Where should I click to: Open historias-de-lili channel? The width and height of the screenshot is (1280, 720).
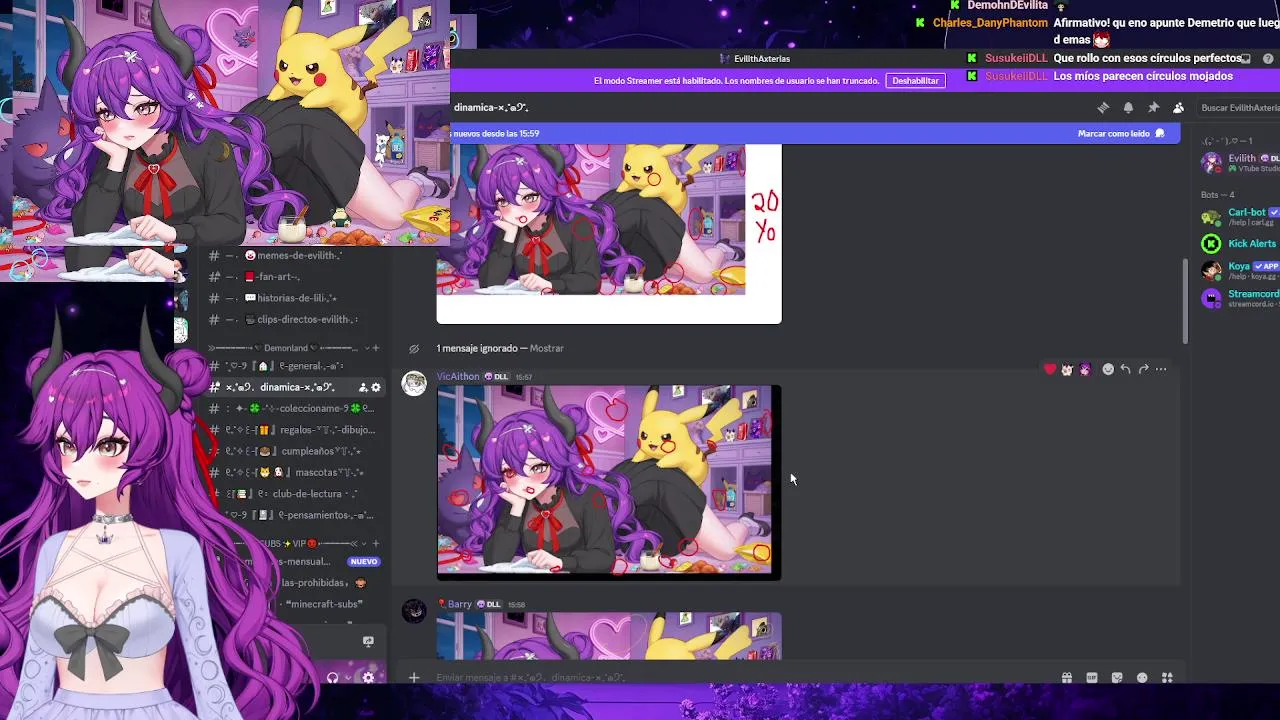(x=293, y=298)
